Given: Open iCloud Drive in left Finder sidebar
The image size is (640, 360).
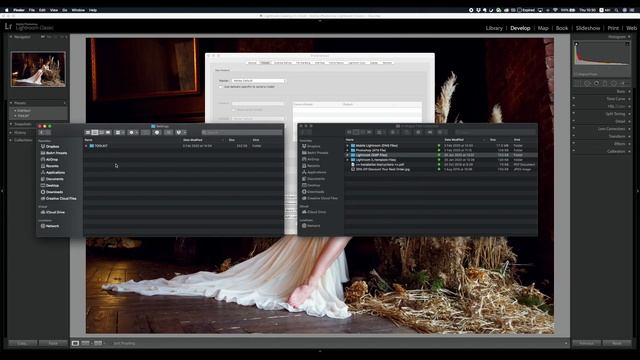Looking at the screenshot, I should (55, 212).
